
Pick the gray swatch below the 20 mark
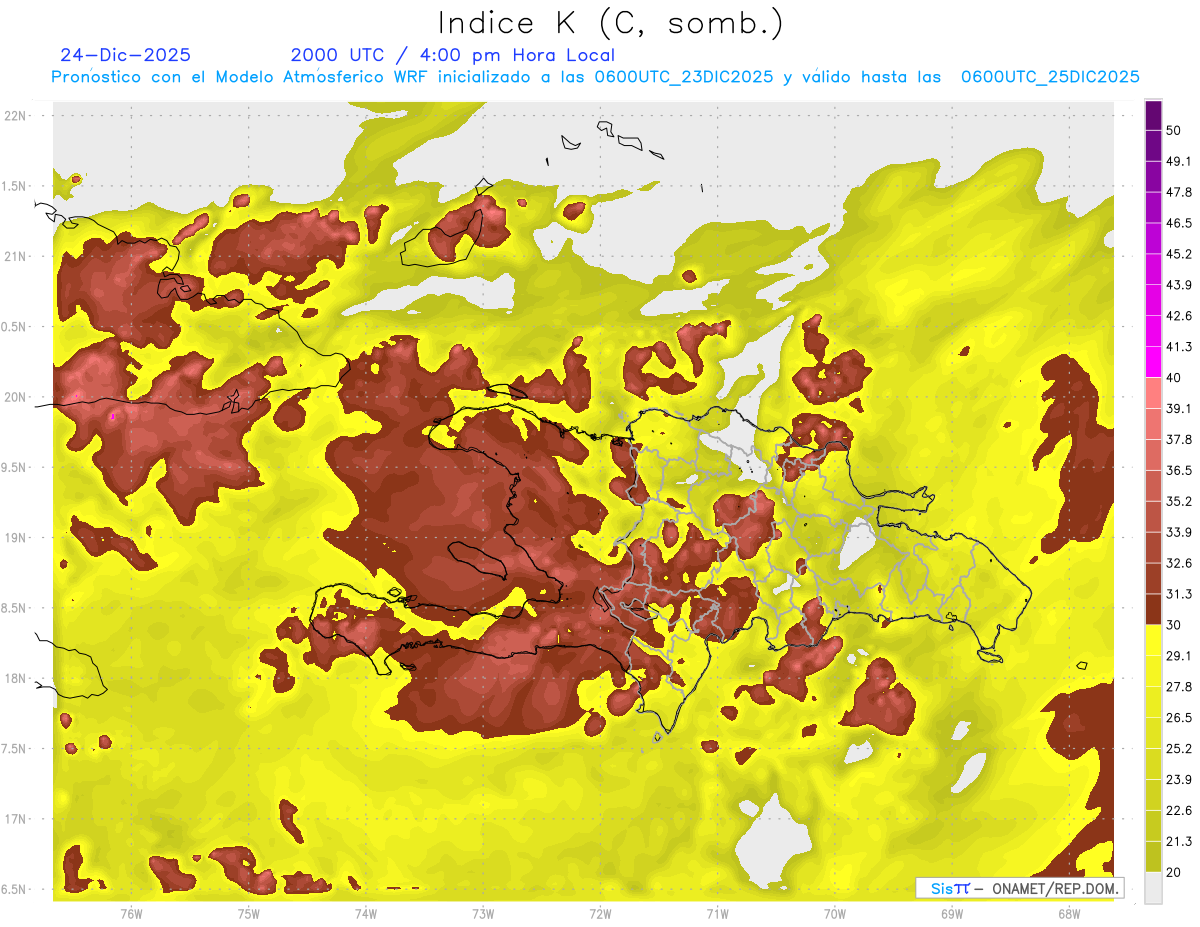[x=1153, y=888]
